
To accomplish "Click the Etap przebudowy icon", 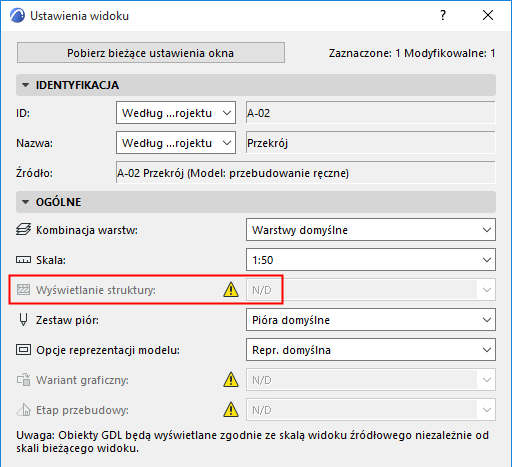I will pyautogui.click(x=24, y=410).
